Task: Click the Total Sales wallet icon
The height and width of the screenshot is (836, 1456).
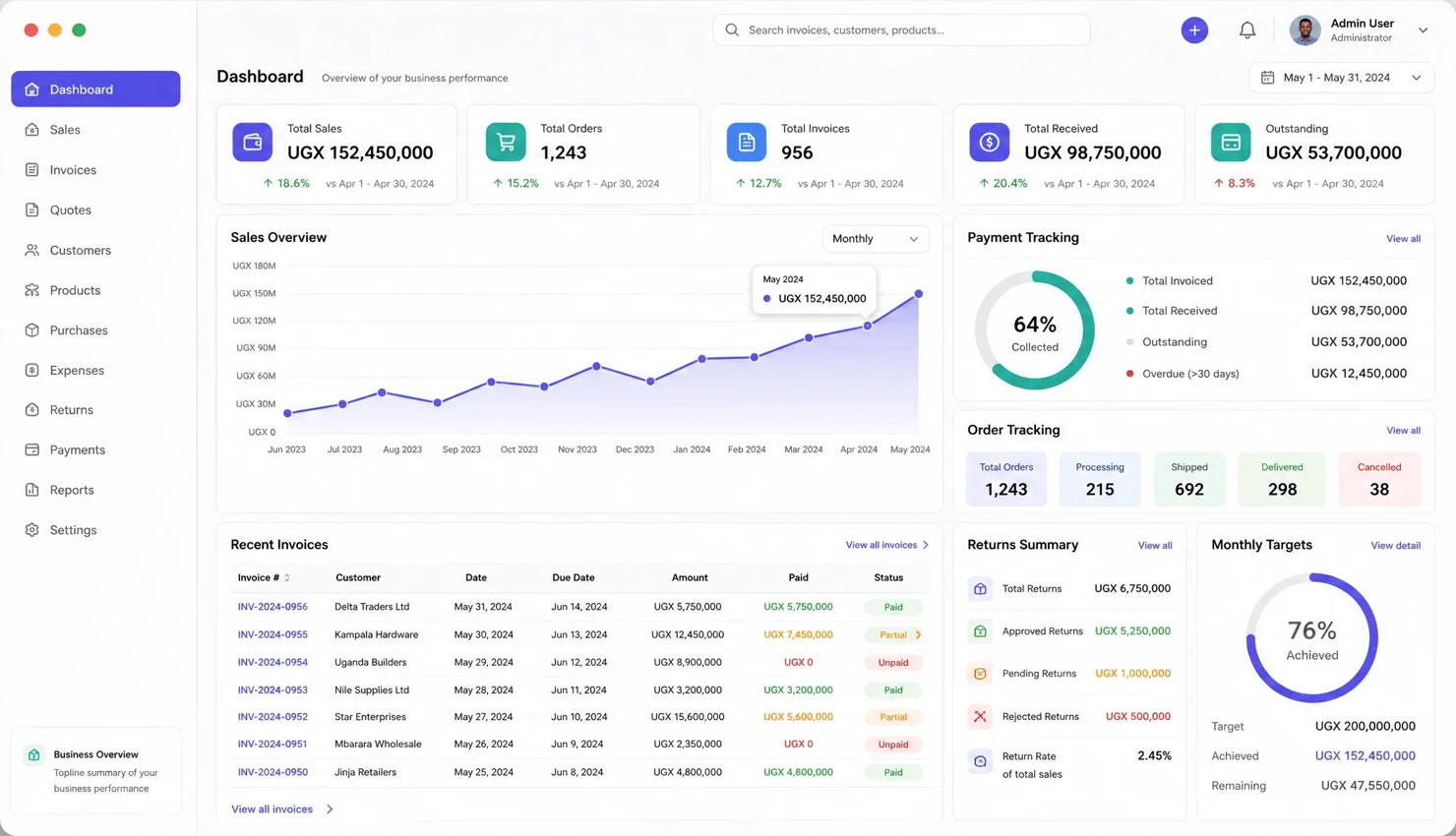Action: coord(253,142)
